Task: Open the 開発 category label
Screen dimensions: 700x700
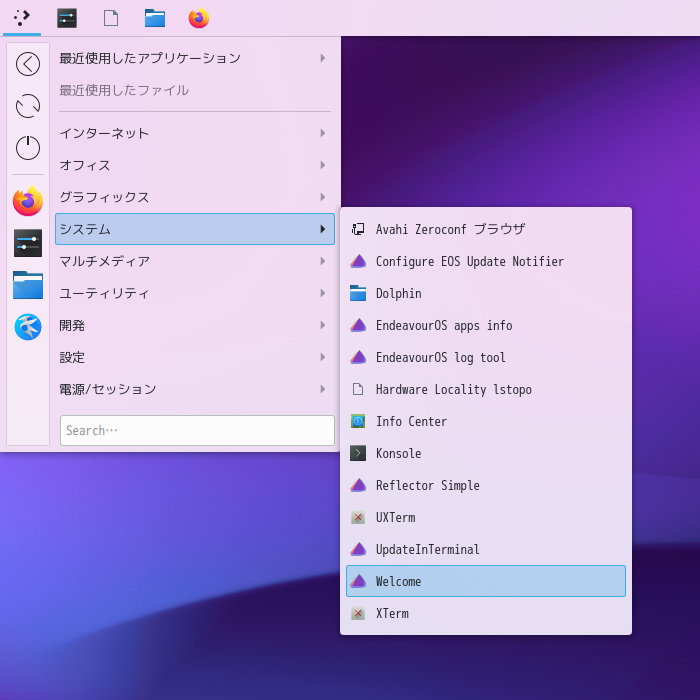Action: pos(72,325)
